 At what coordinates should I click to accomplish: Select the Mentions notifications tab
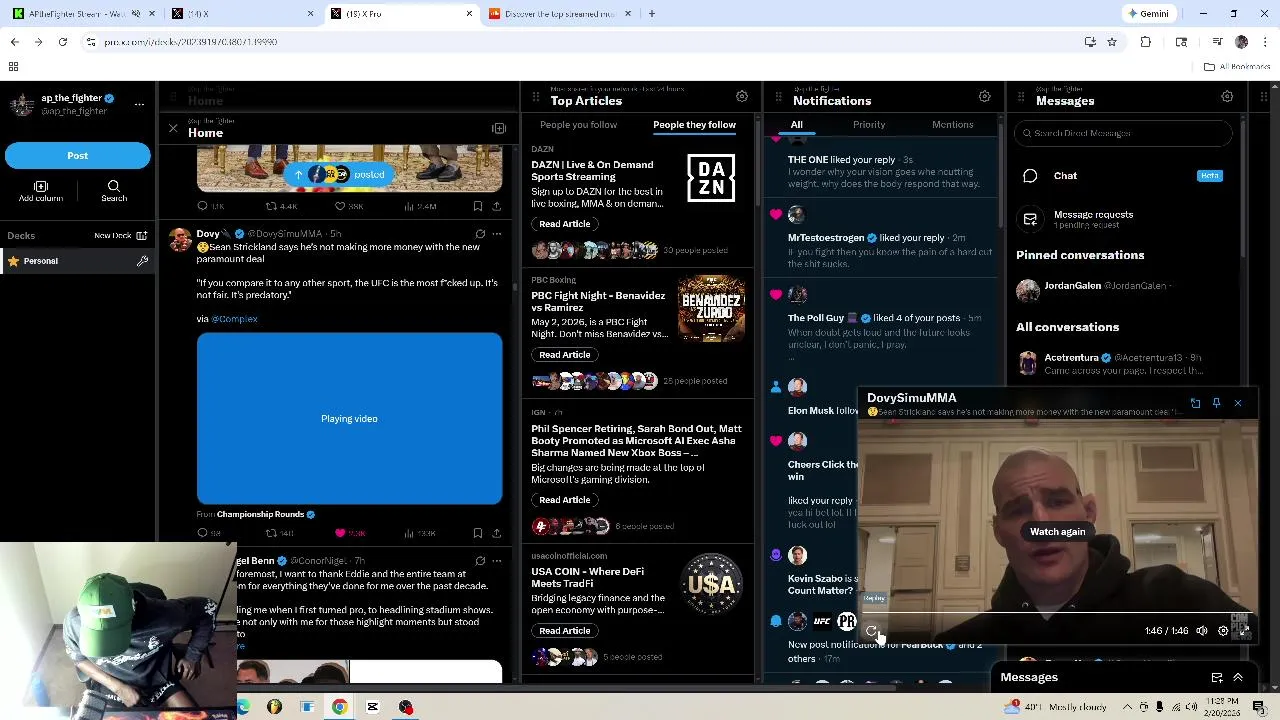coord(952,125)
